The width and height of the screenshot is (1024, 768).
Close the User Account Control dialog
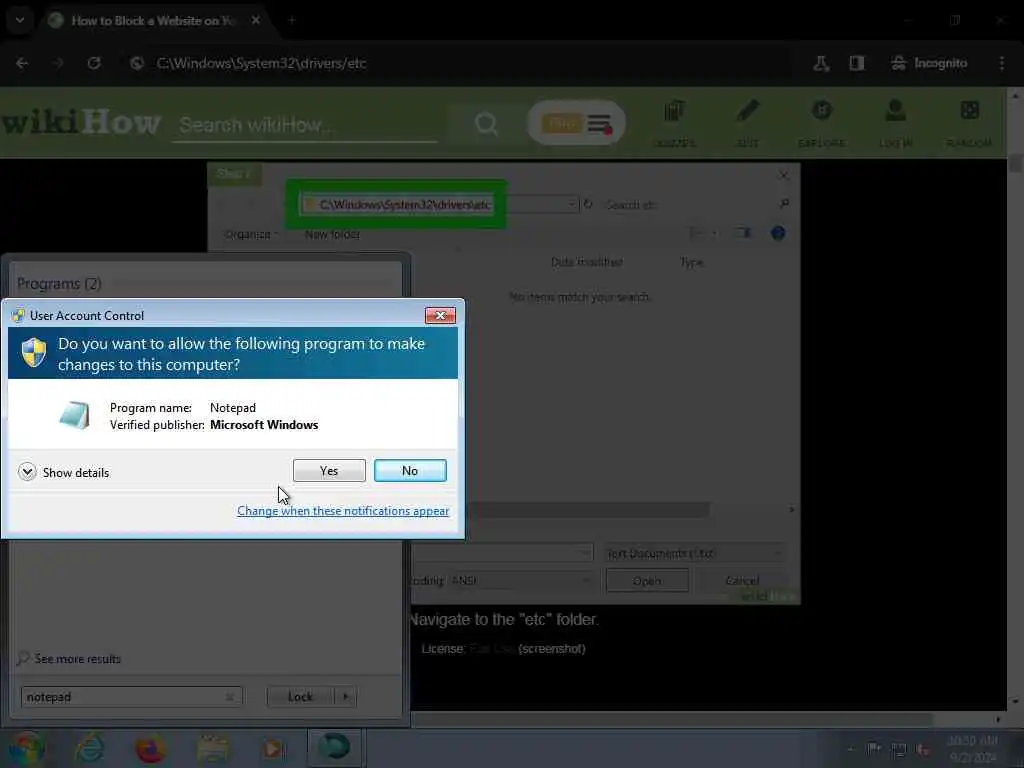coord(440,315)
